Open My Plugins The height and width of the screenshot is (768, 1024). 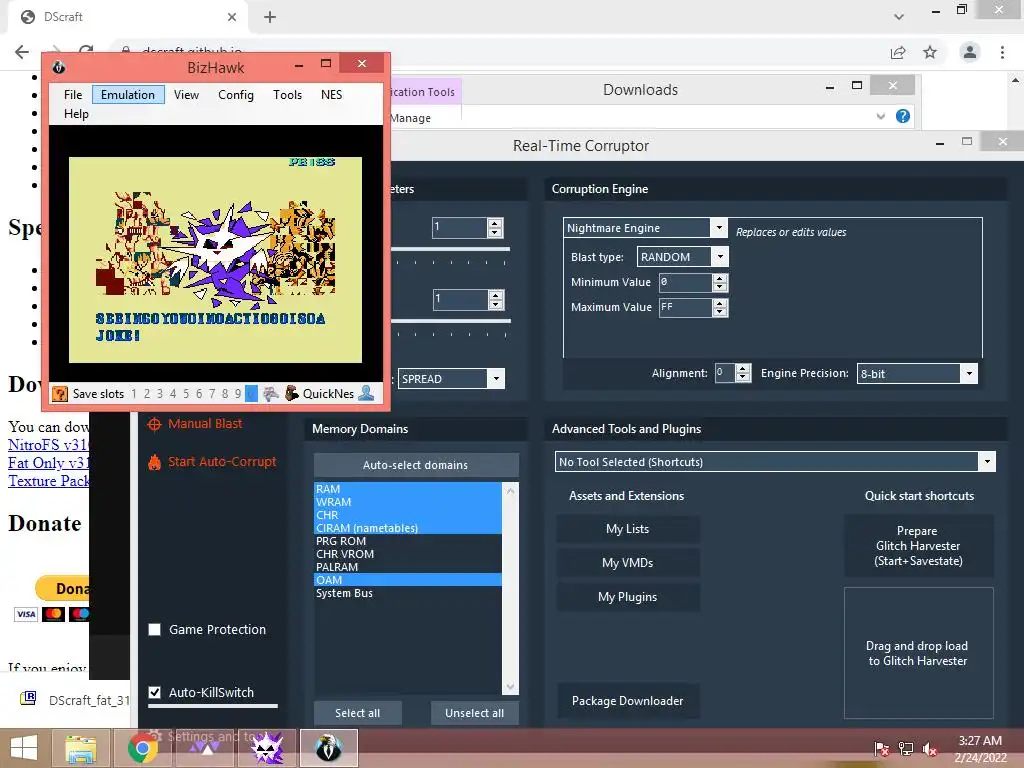tap(628, 597)
